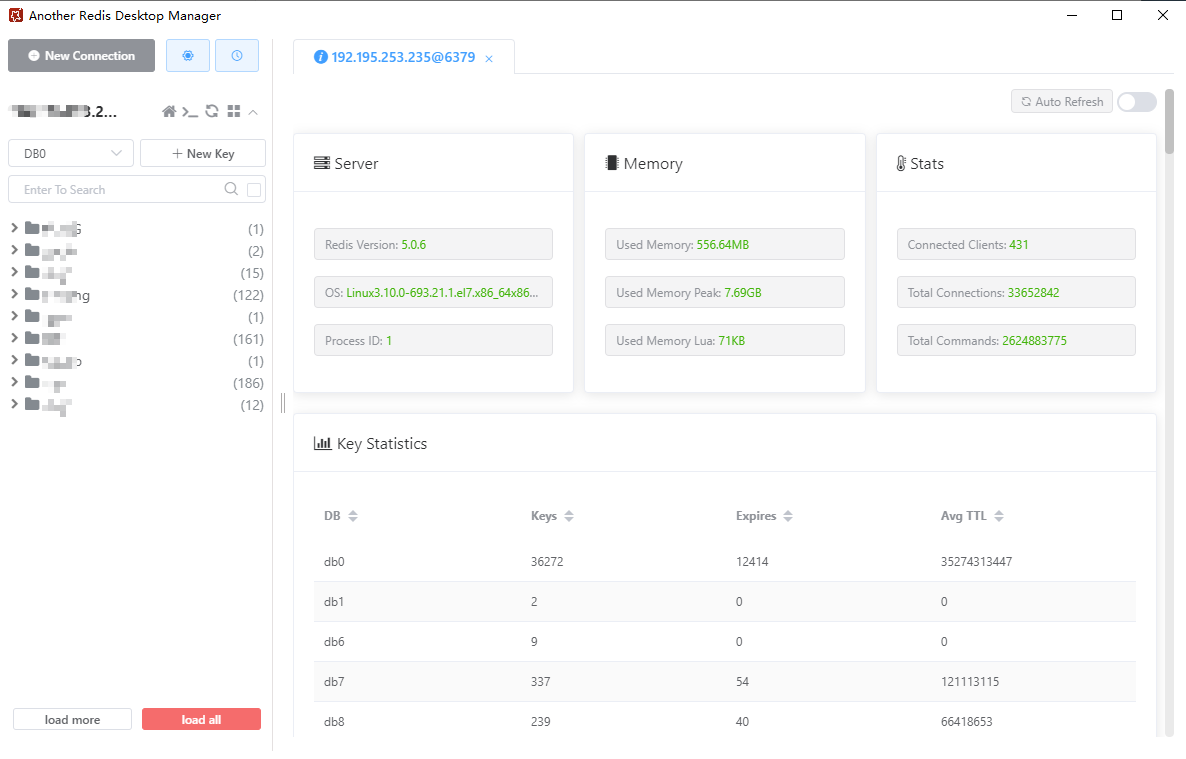Click the home icon for the connection

(169, 111)
